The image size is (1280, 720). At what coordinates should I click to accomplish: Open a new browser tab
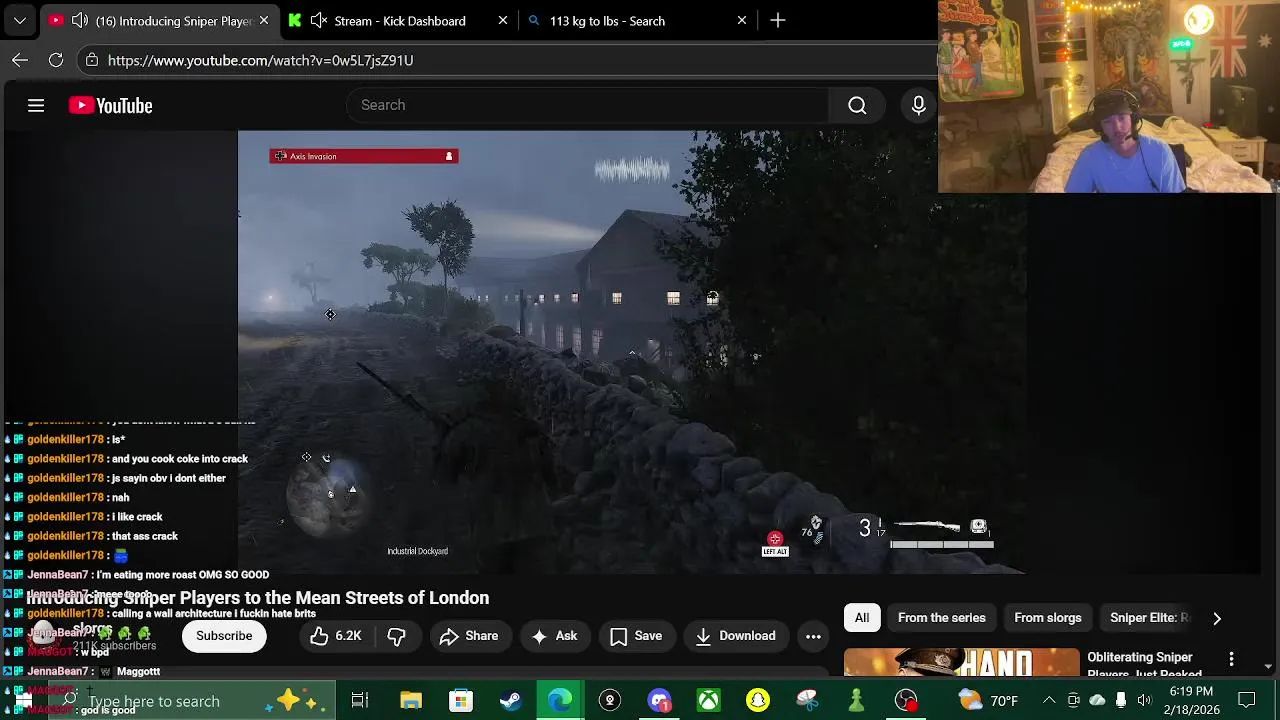778,20
